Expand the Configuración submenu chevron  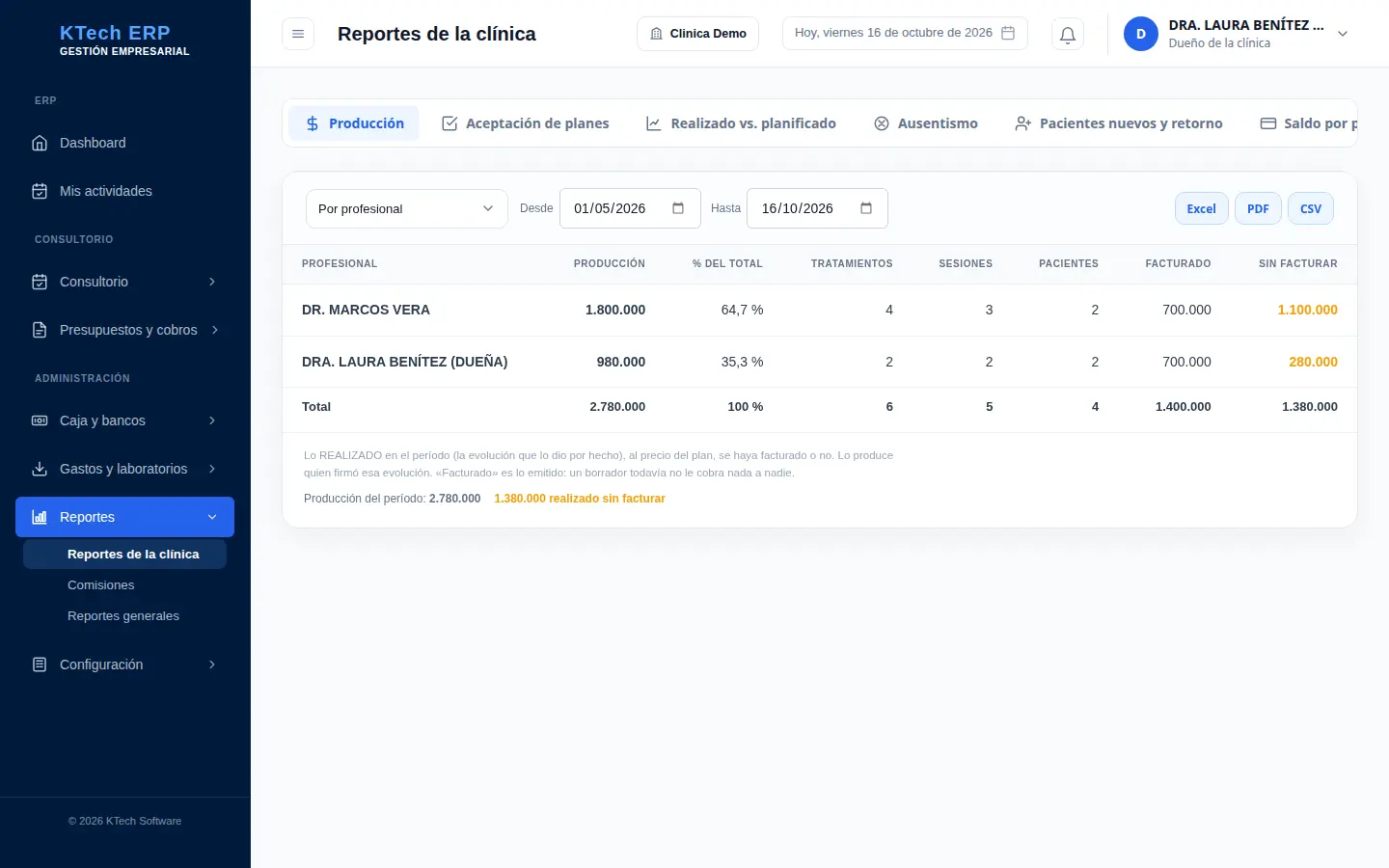(212, 665)
